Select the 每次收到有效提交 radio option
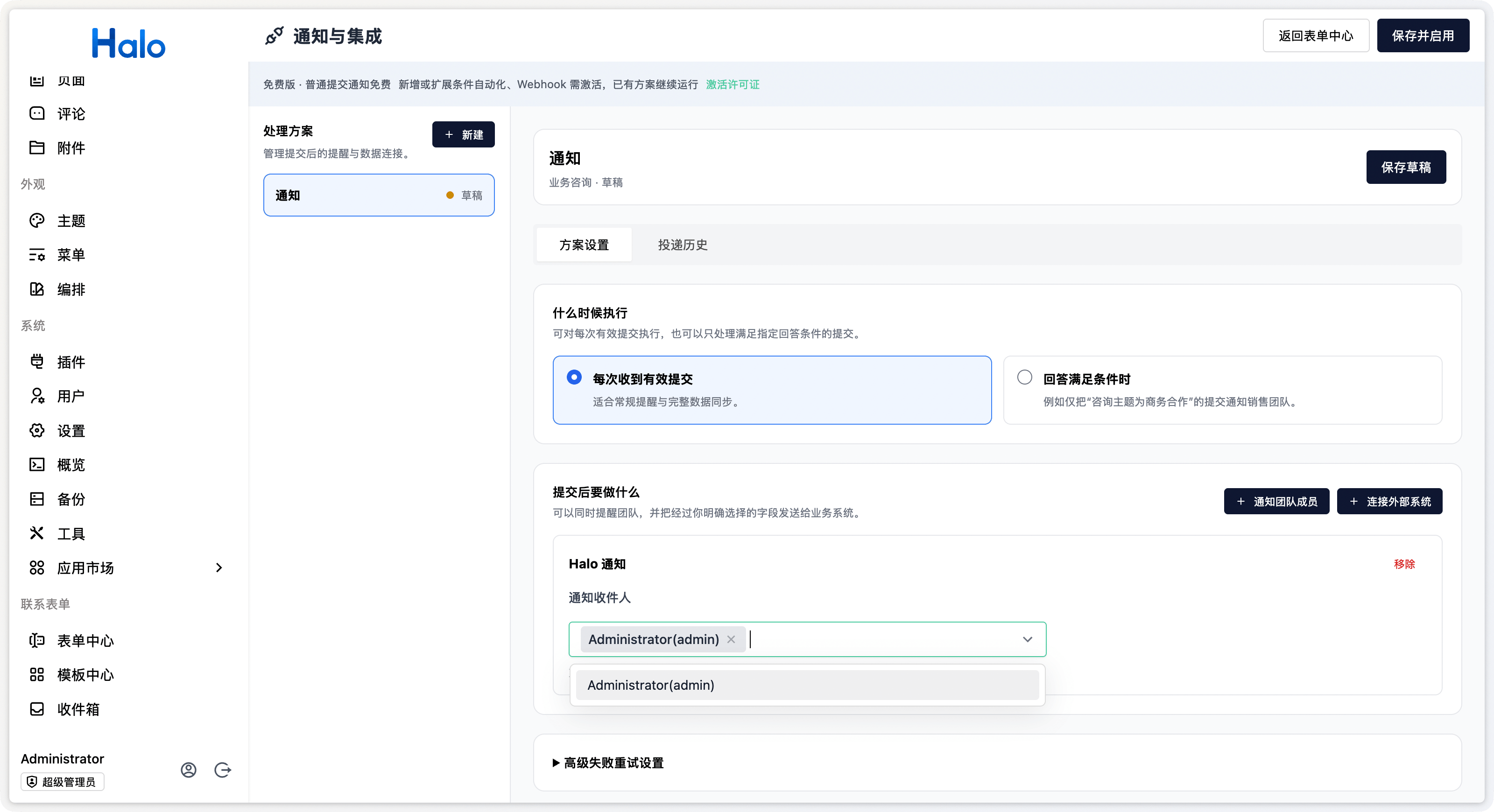 [574, 378]
